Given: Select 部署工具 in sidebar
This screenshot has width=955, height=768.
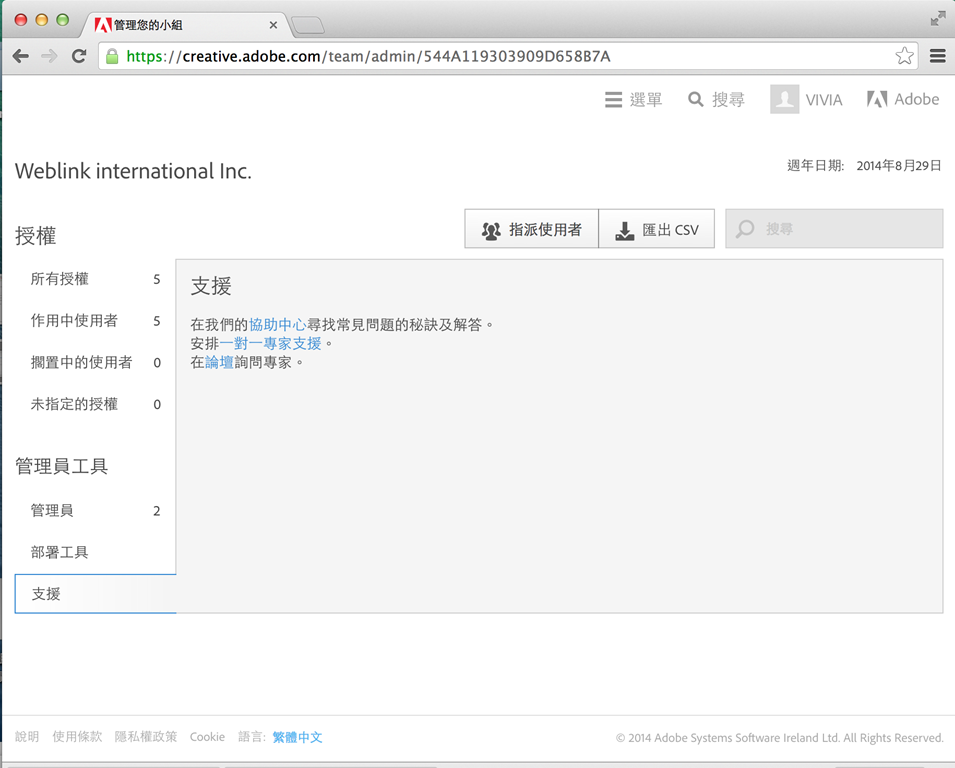Looking at the screenshot, I should [x=96, y=552].
